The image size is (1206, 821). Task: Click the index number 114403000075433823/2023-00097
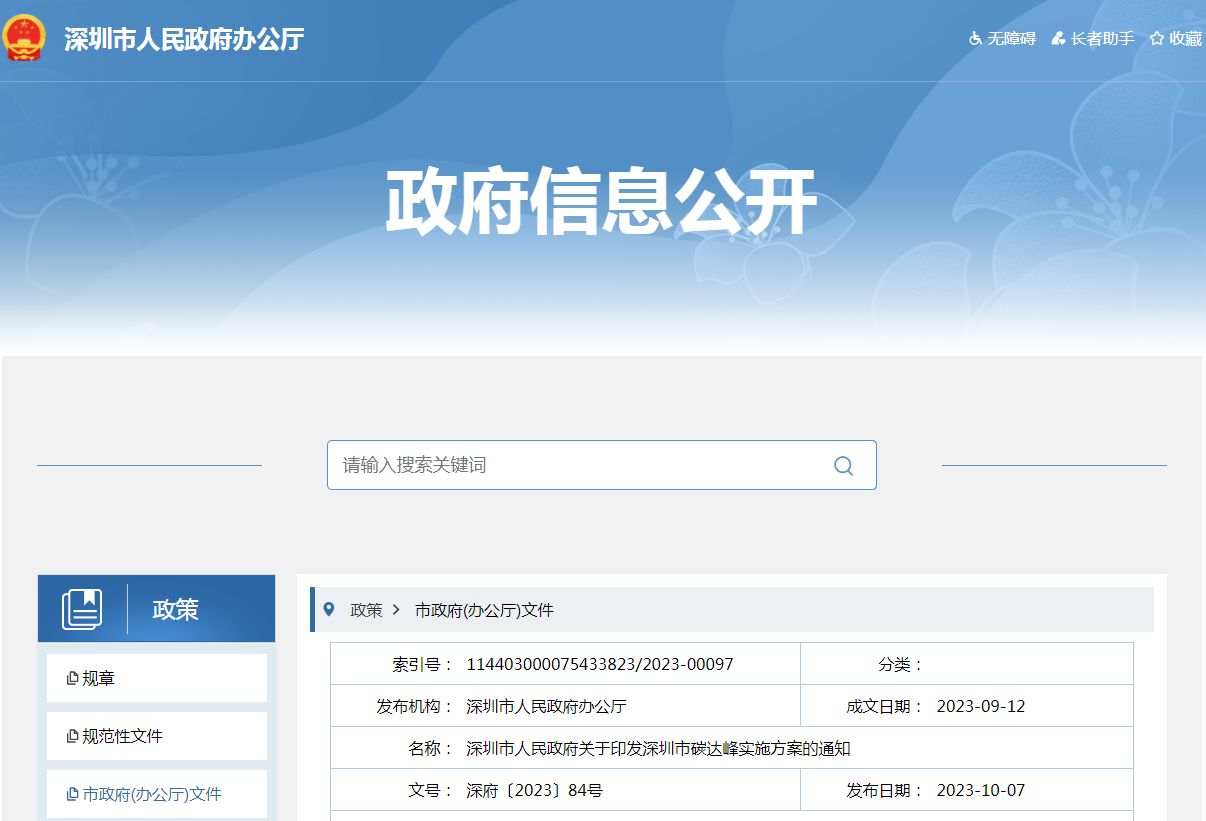(x=600, y=665)
